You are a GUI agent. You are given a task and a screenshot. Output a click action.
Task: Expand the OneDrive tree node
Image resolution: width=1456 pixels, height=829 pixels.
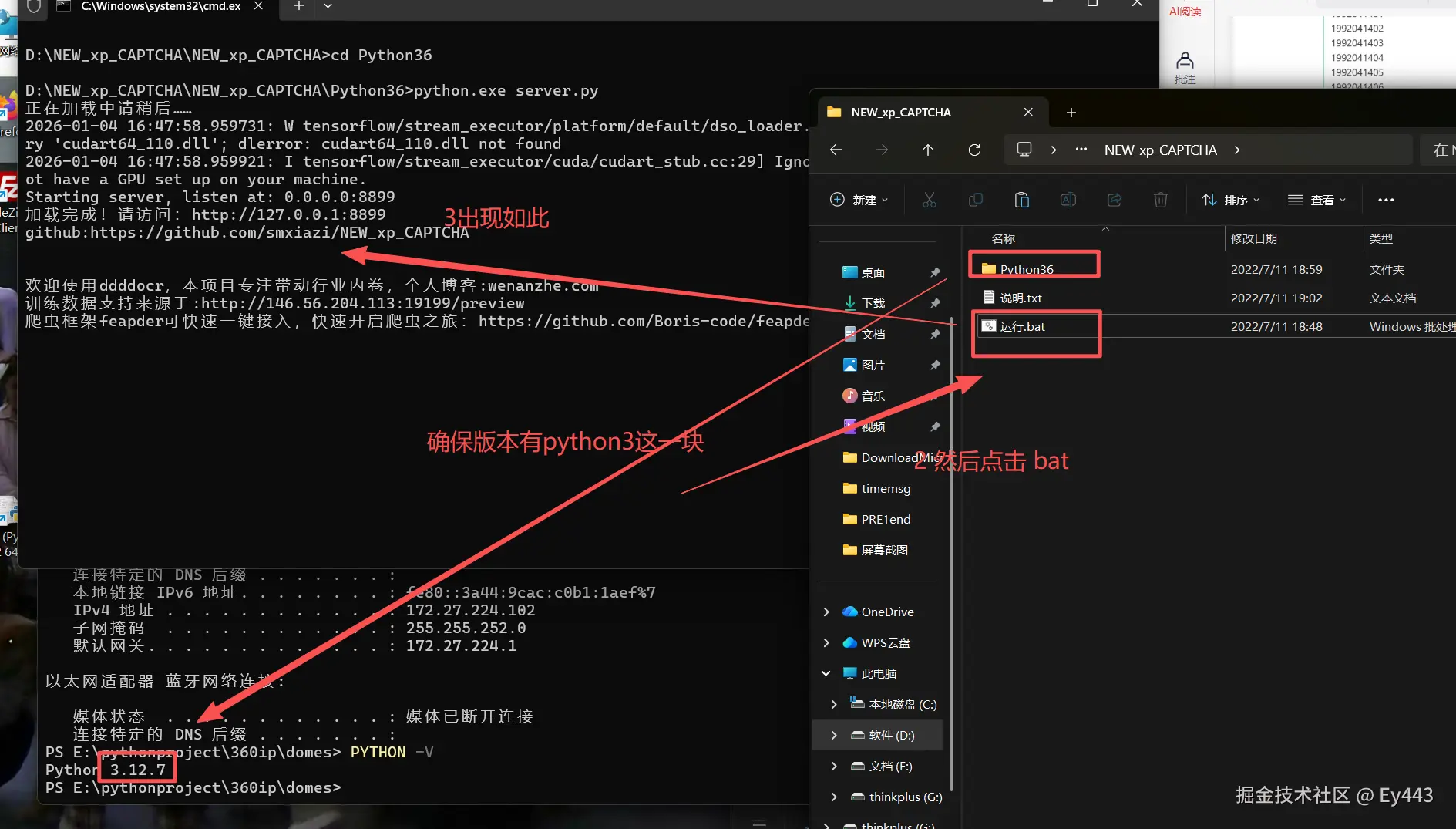[x=826, y=612]
